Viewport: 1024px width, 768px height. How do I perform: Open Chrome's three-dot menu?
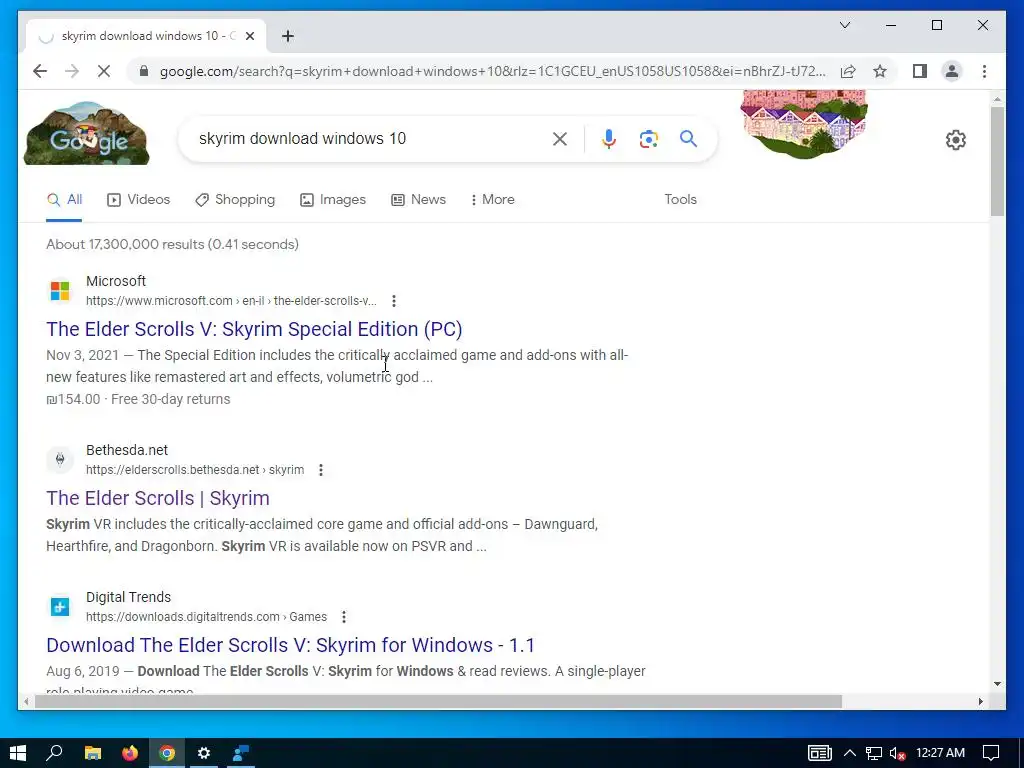pos(984,71)
